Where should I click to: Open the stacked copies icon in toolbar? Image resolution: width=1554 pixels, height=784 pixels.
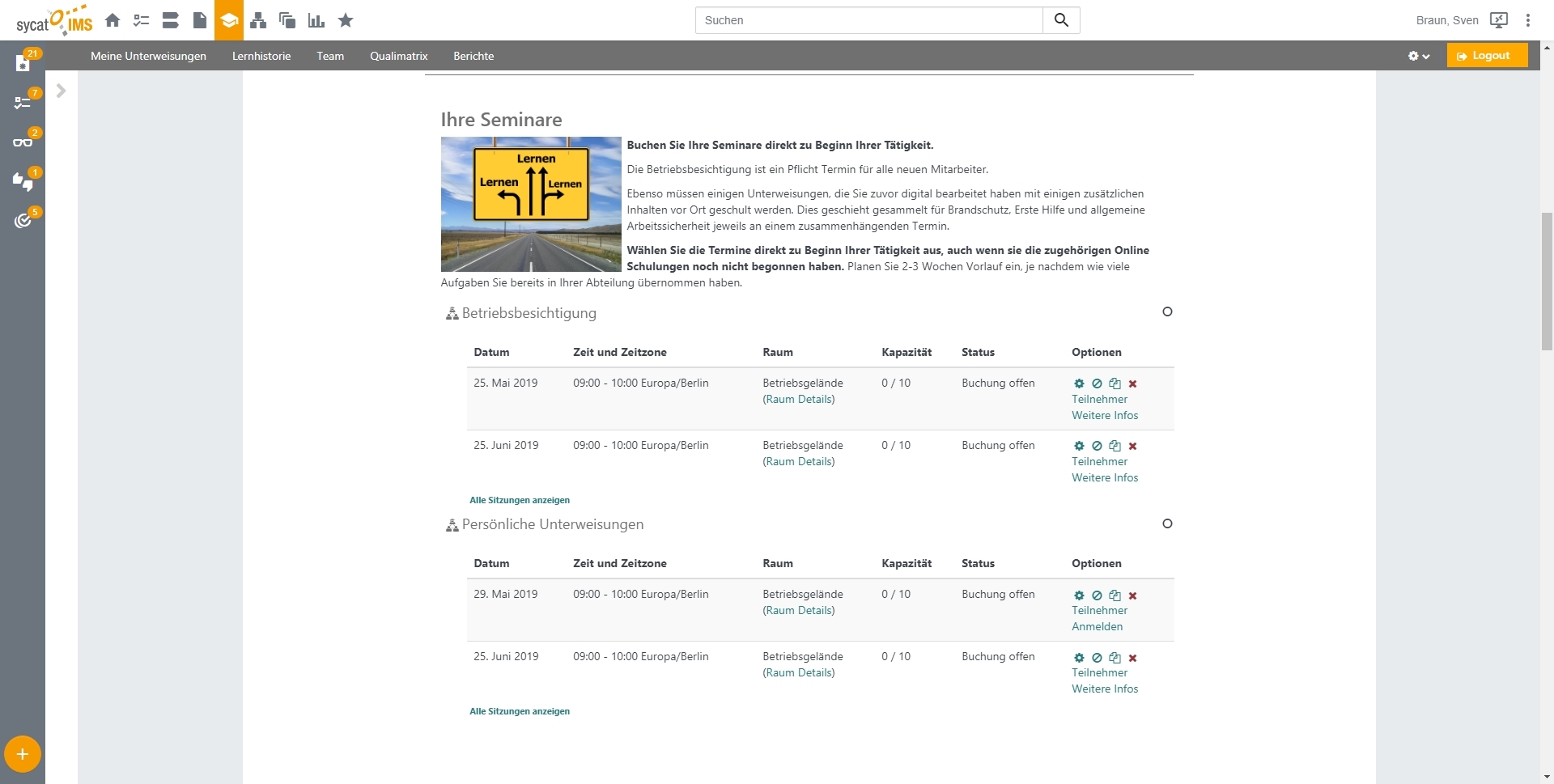[x=287, y=20]
